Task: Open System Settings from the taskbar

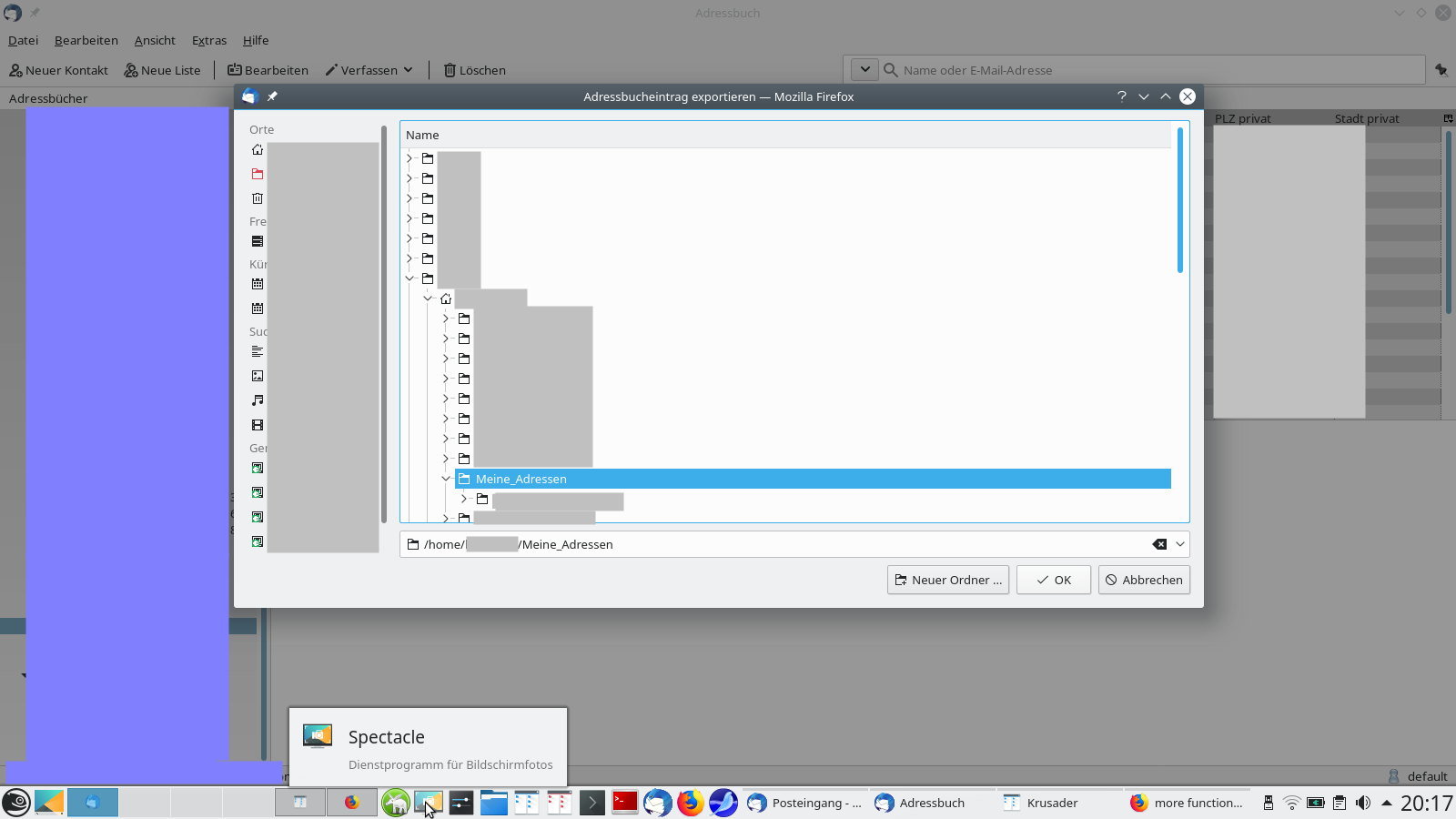Action: tap(461, 803)
